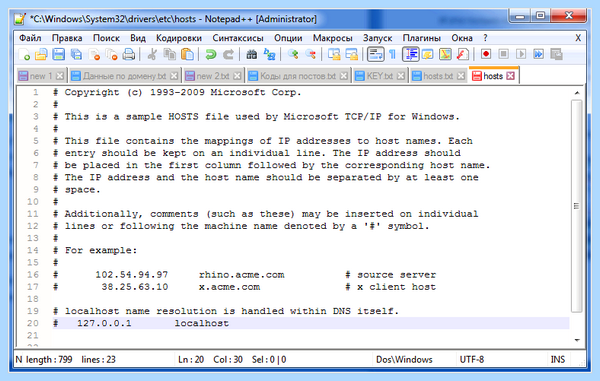The image size is (600, 381).
Task: Click the Print toolbar icon
Action: click(129, 54)
